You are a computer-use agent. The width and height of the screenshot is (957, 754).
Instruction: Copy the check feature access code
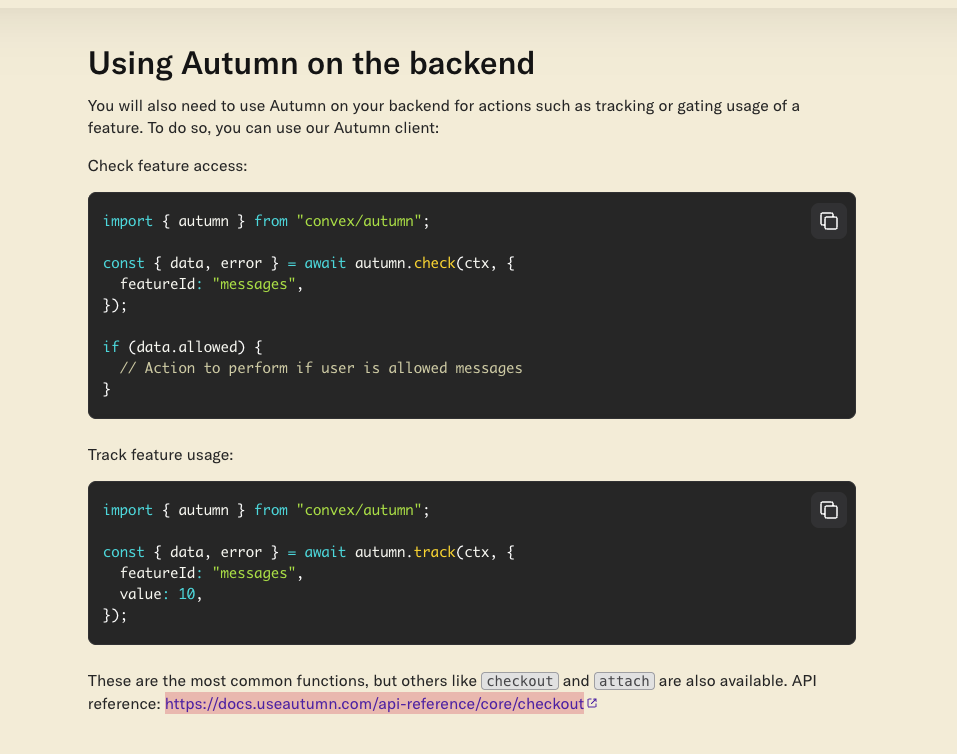(x=828, y=221)
